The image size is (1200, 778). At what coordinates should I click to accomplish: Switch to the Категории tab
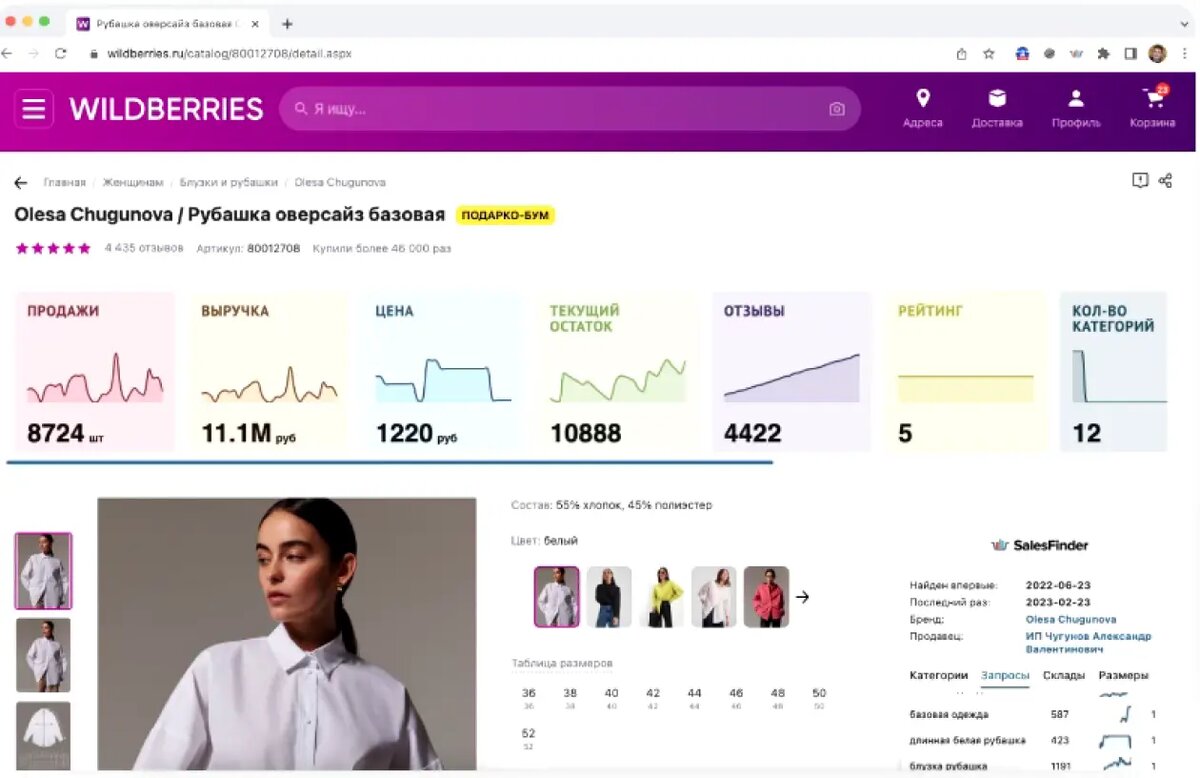[938, 675]
